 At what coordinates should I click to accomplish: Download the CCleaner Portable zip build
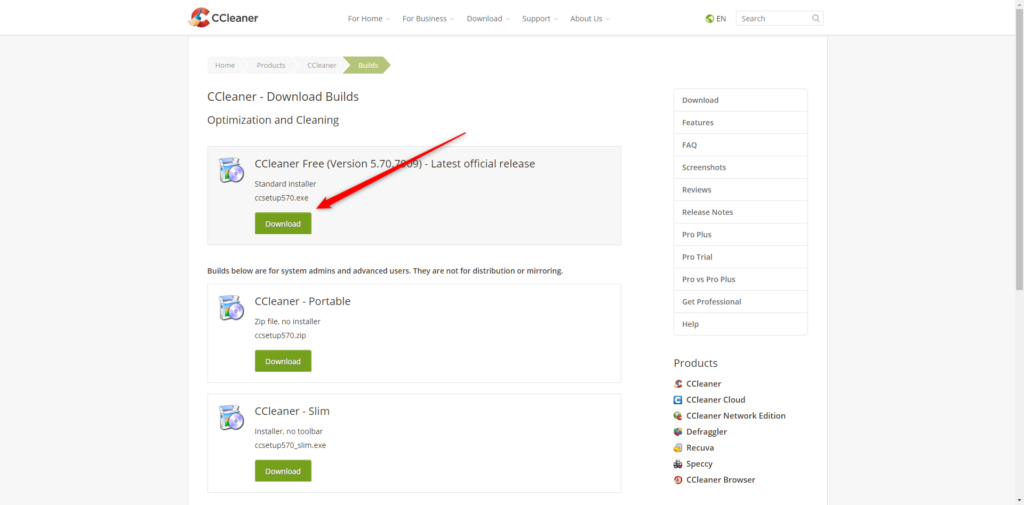click(x=283, y=361)
